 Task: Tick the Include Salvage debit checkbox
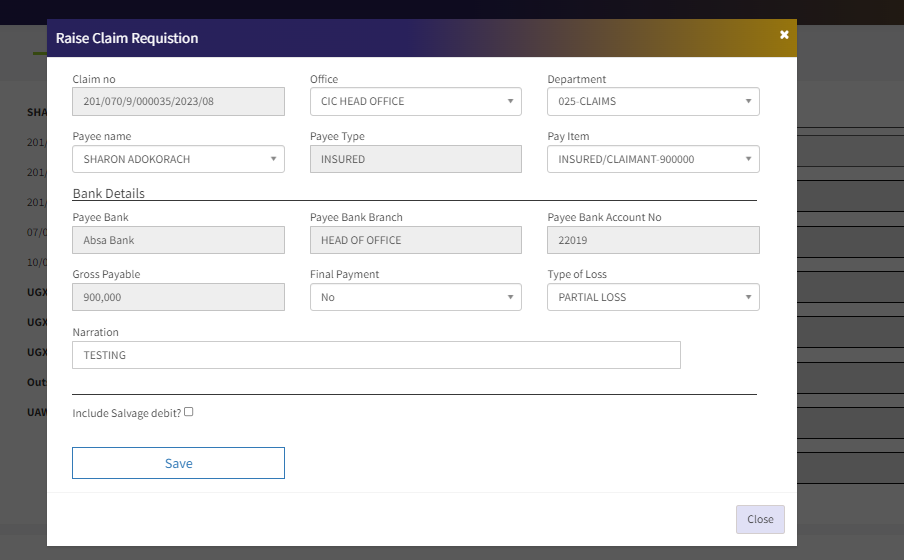pos(189,412)
